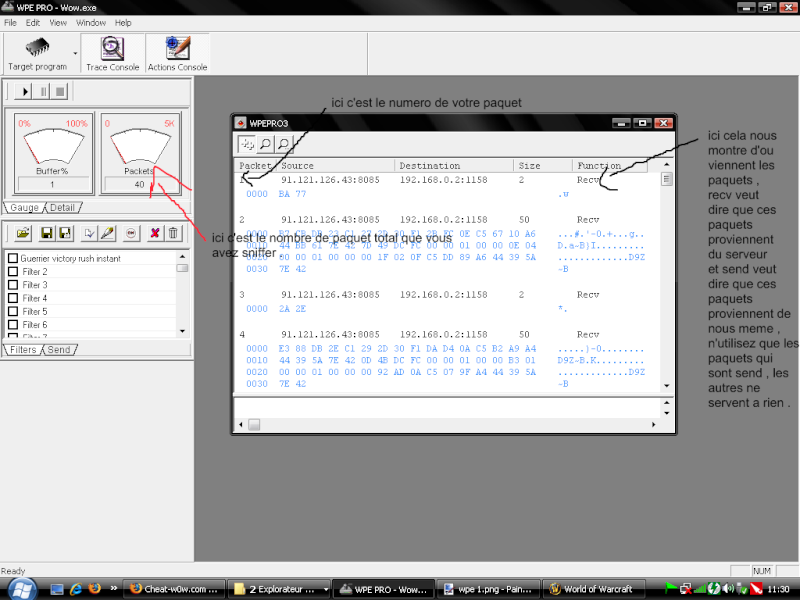This screenshot has width=800, height=600.
Task: Click the Function column header
Action: tap(610, 166)
